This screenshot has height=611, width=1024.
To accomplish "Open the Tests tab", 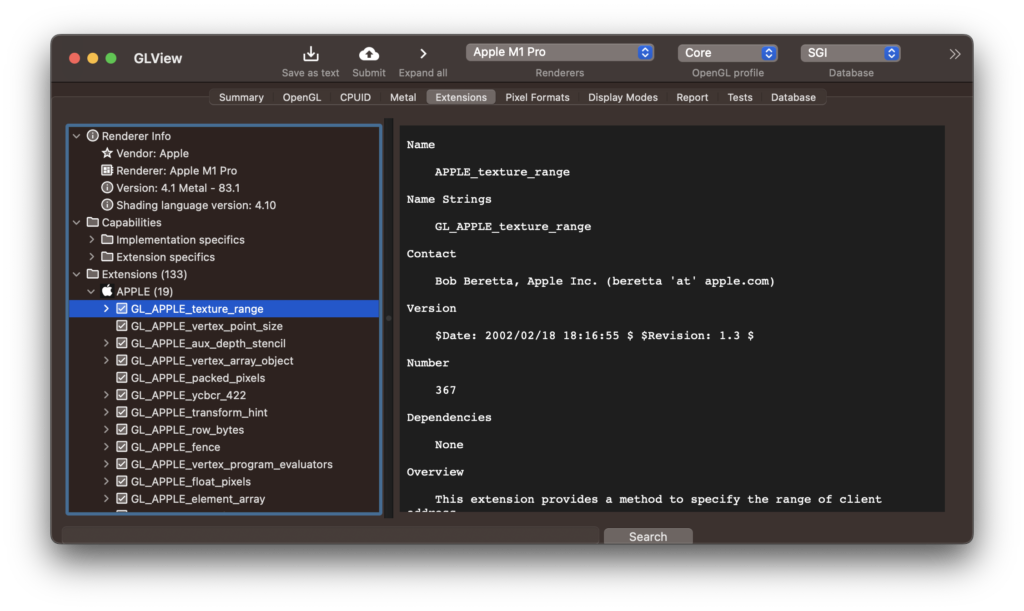I will point(740,97).
